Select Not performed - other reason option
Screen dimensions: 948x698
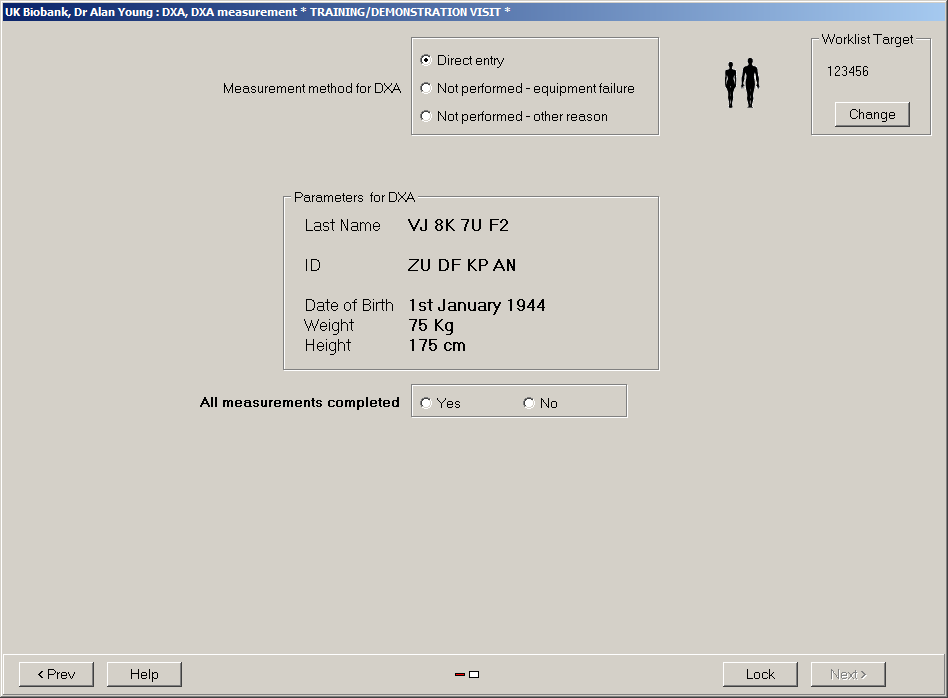(427, 117)
